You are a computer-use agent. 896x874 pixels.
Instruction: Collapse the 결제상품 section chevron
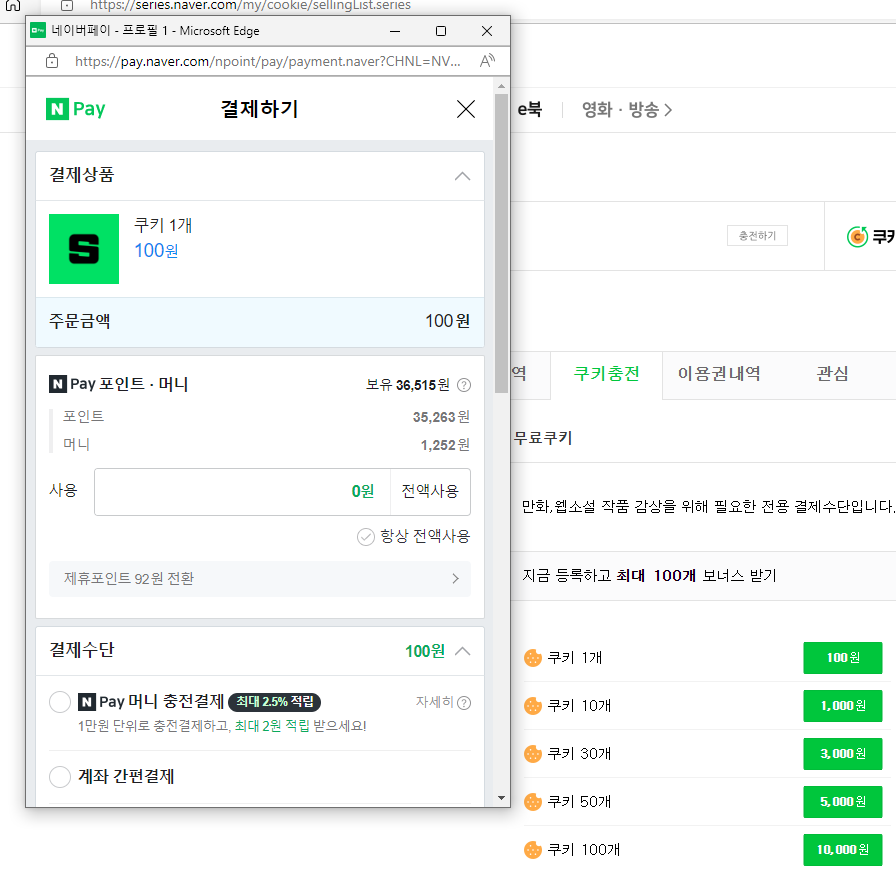[x=462, y=176]
